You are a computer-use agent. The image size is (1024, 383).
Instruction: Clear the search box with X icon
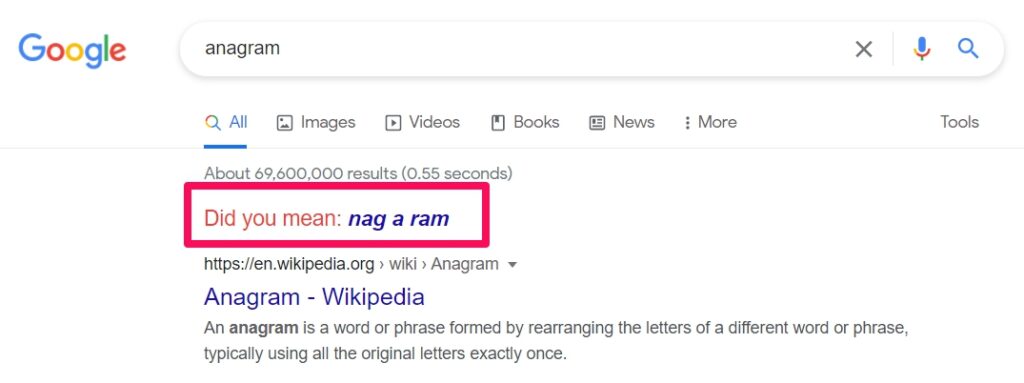(863, 49)
